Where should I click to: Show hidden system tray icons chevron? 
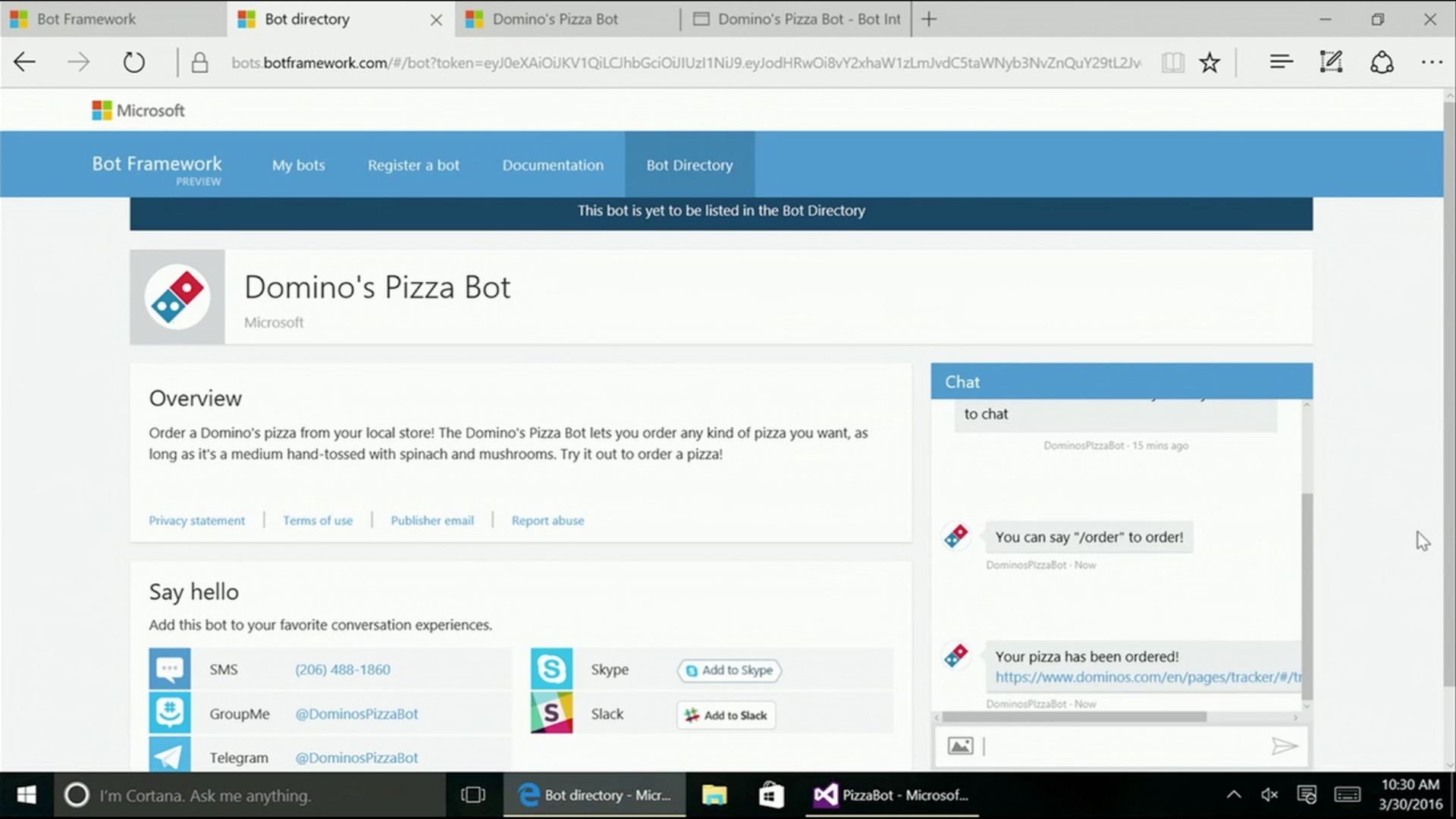[1234, 795]
